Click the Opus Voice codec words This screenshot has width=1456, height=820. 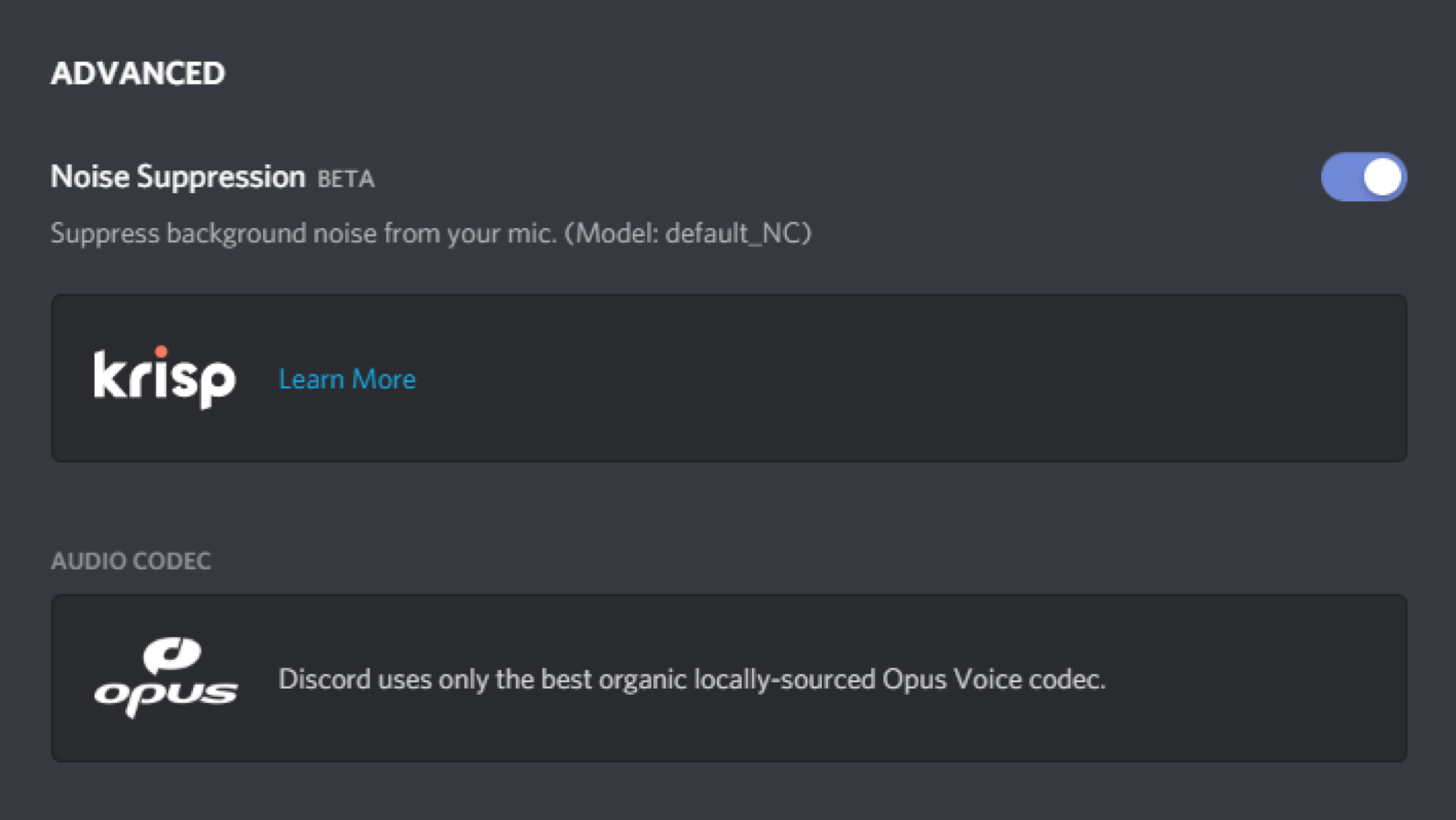click(994, 679)
